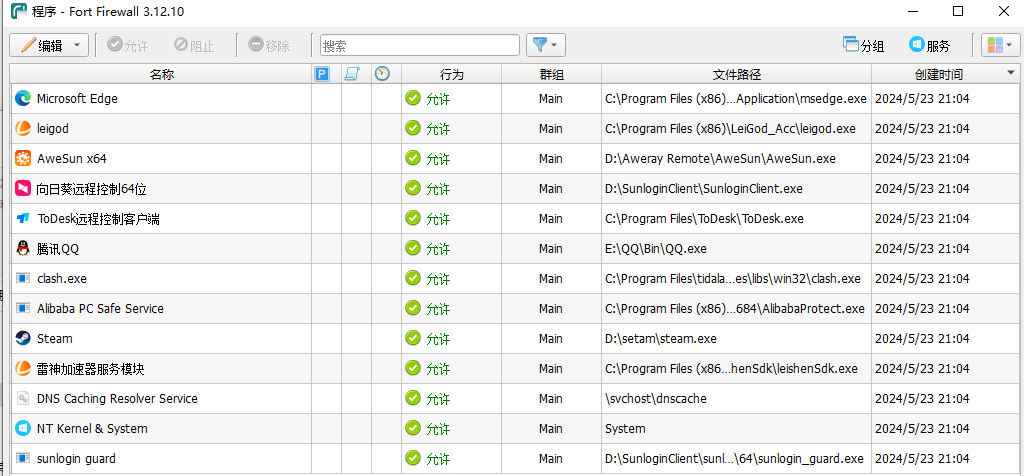The width and height of the screenshot is (1024, 476).
Task: Click into the 搜索 search field
Action: 420,45
